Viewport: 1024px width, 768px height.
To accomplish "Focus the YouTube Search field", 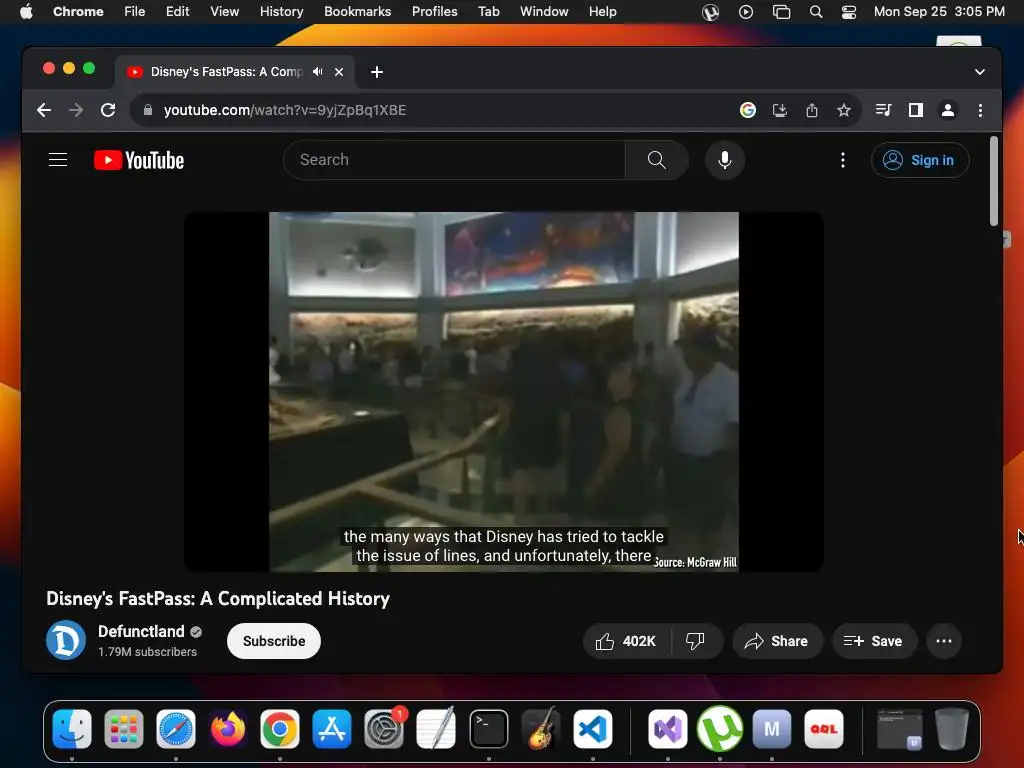I will click(x=455, y=160).
